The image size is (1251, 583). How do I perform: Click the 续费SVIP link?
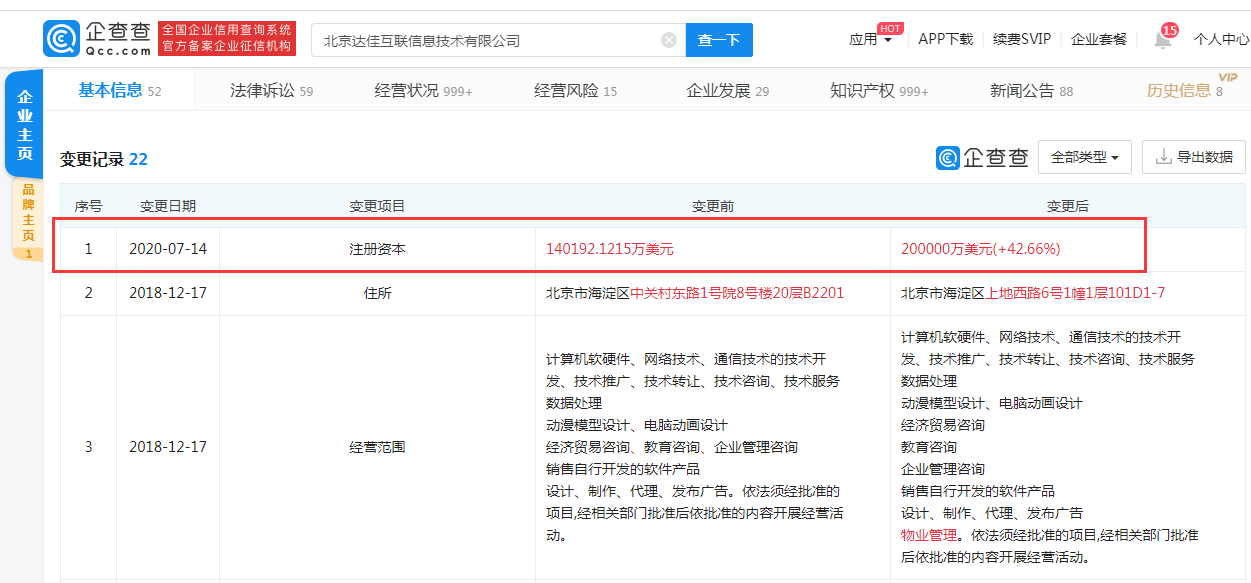[x=1022, y=39]
